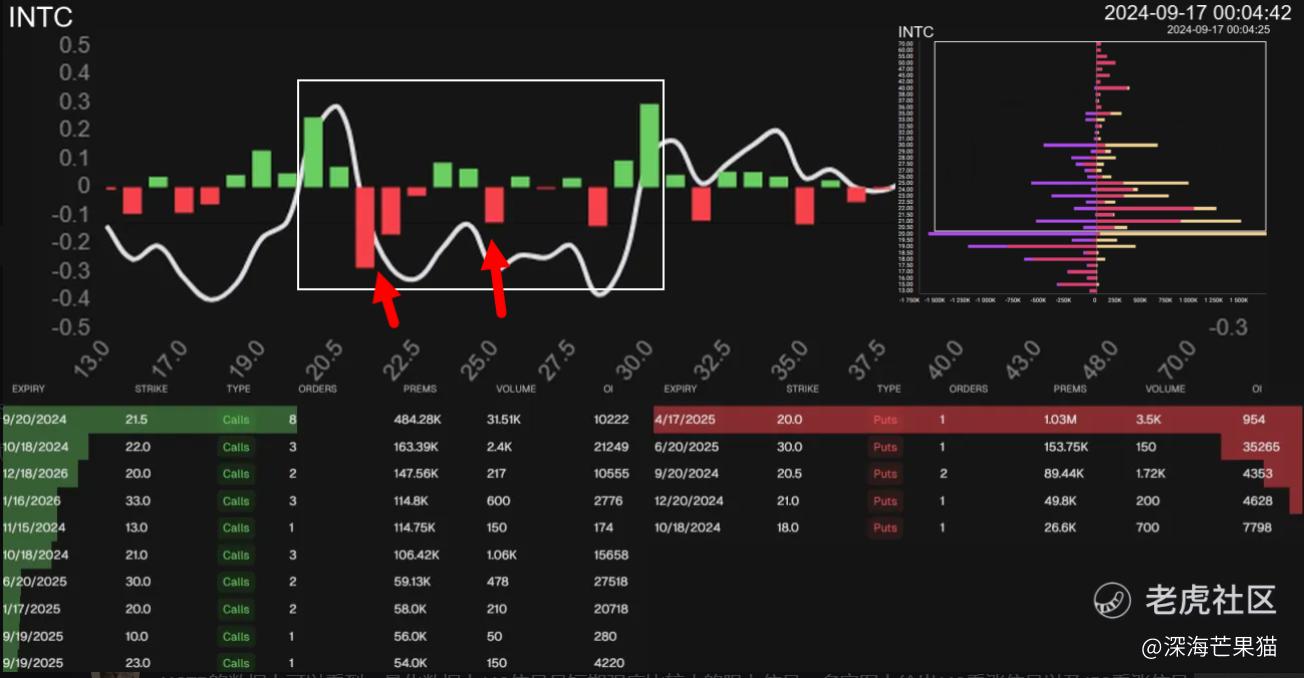This screenshot has width=1304, height=678.
Task: Click the Puts type badge in the 1.03M row
Action: tap(886, 420)
